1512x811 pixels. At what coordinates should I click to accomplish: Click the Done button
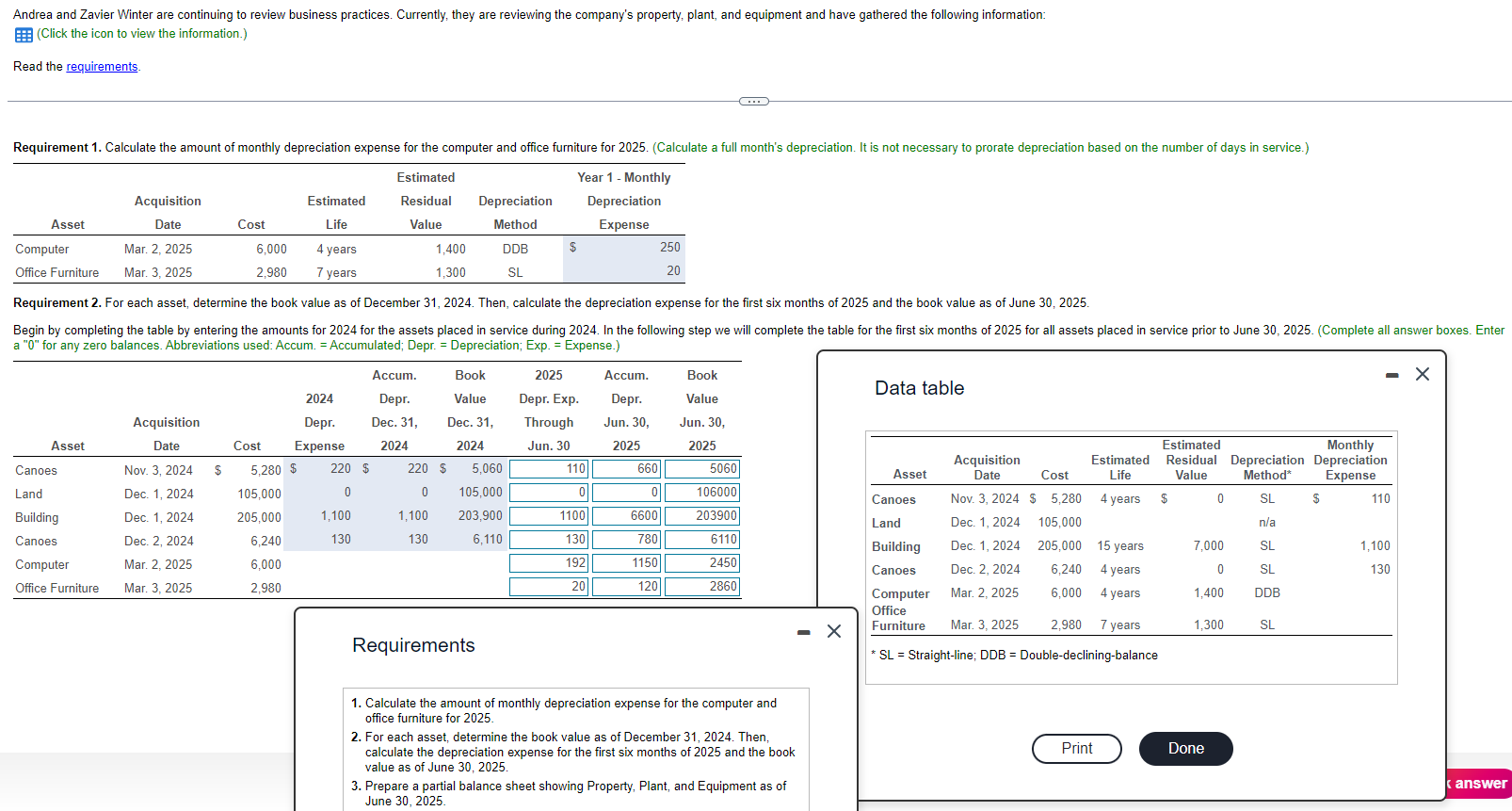[x=1186, y=749]
